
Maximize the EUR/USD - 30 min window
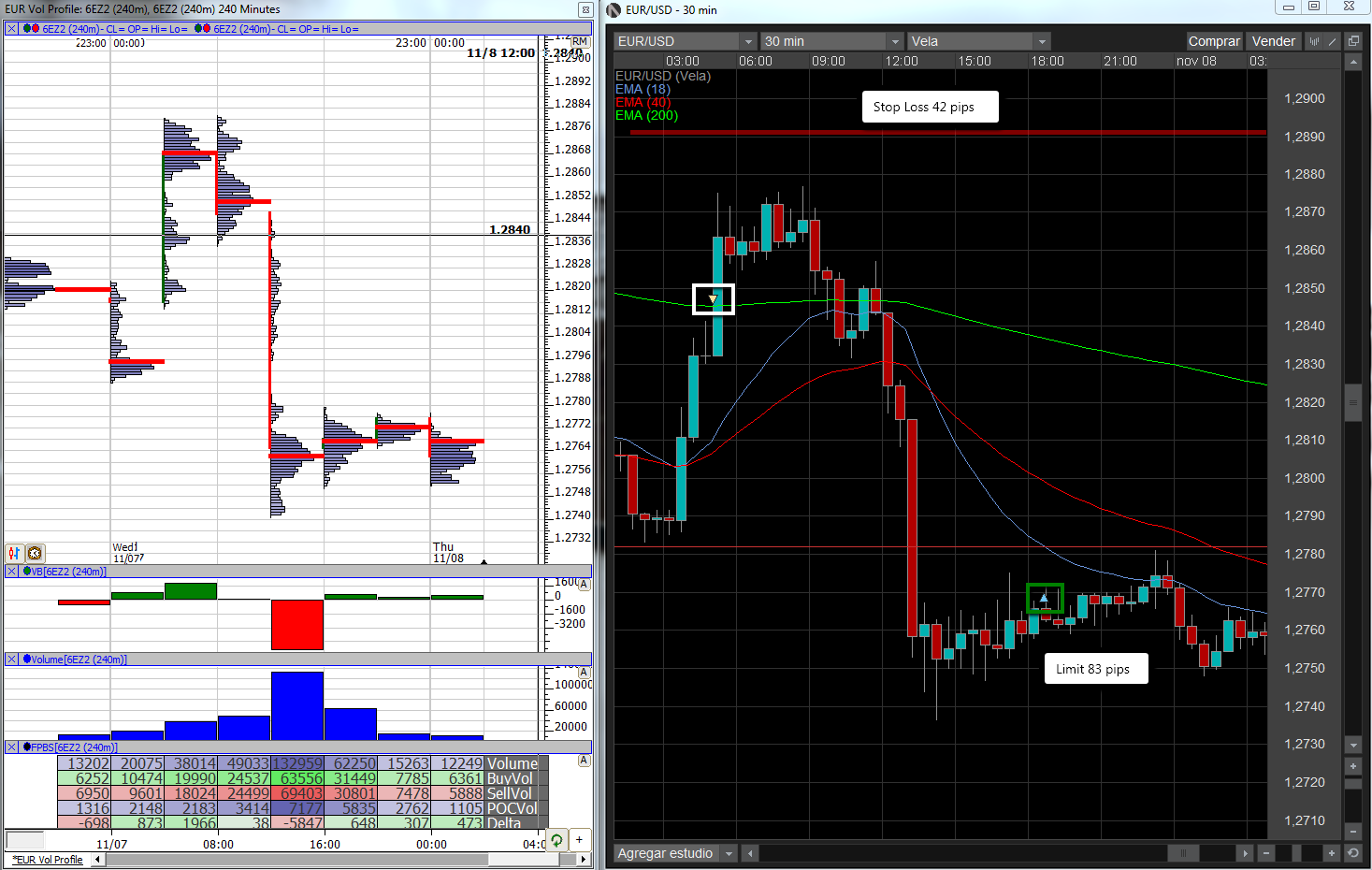pos(1314,7)
